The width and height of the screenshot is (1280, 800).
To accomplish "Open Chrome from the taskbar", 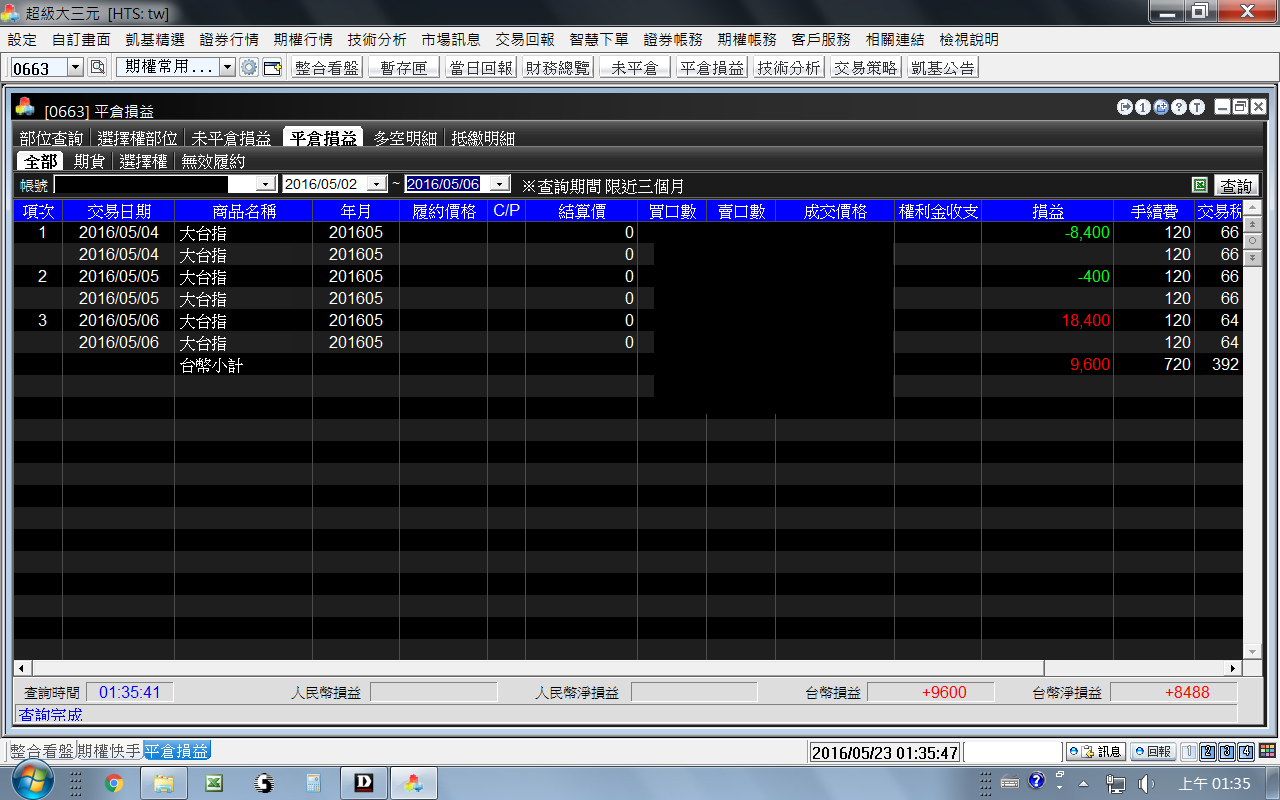I will point(114,783).
